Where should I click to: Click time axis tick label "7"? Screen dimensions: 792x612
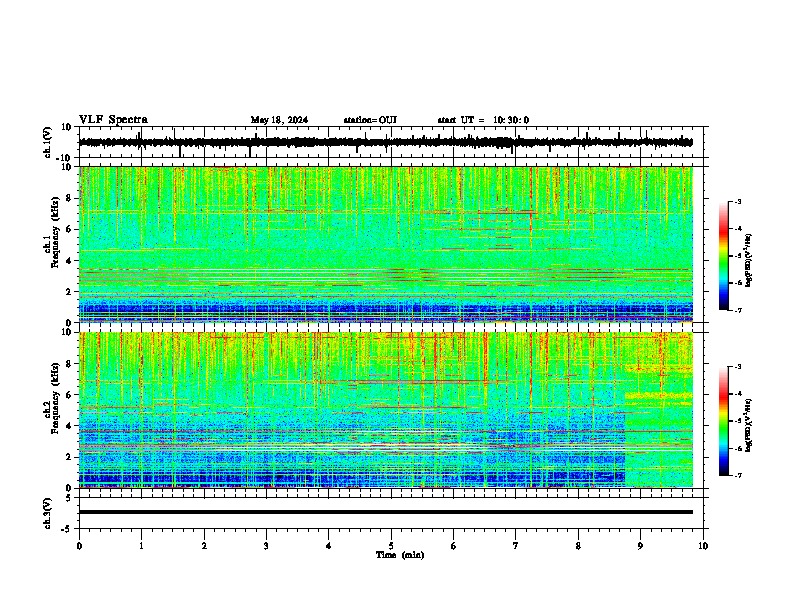tap(516, 546)
